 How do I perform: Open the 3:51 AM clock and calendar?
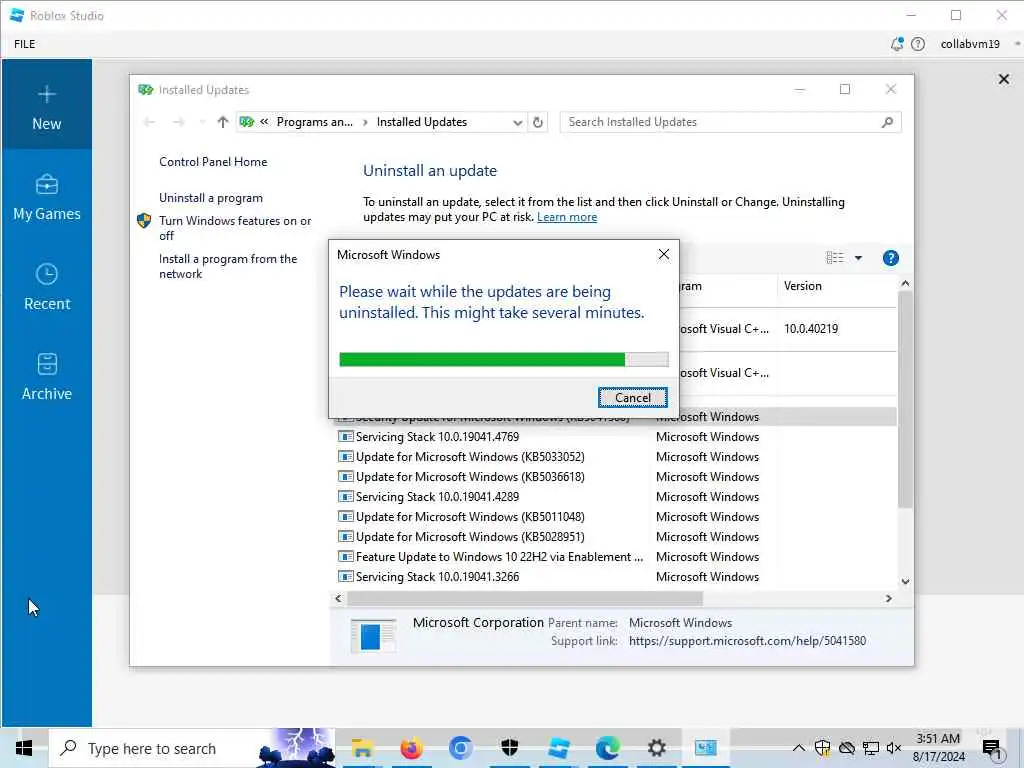[x=938, y=748]
